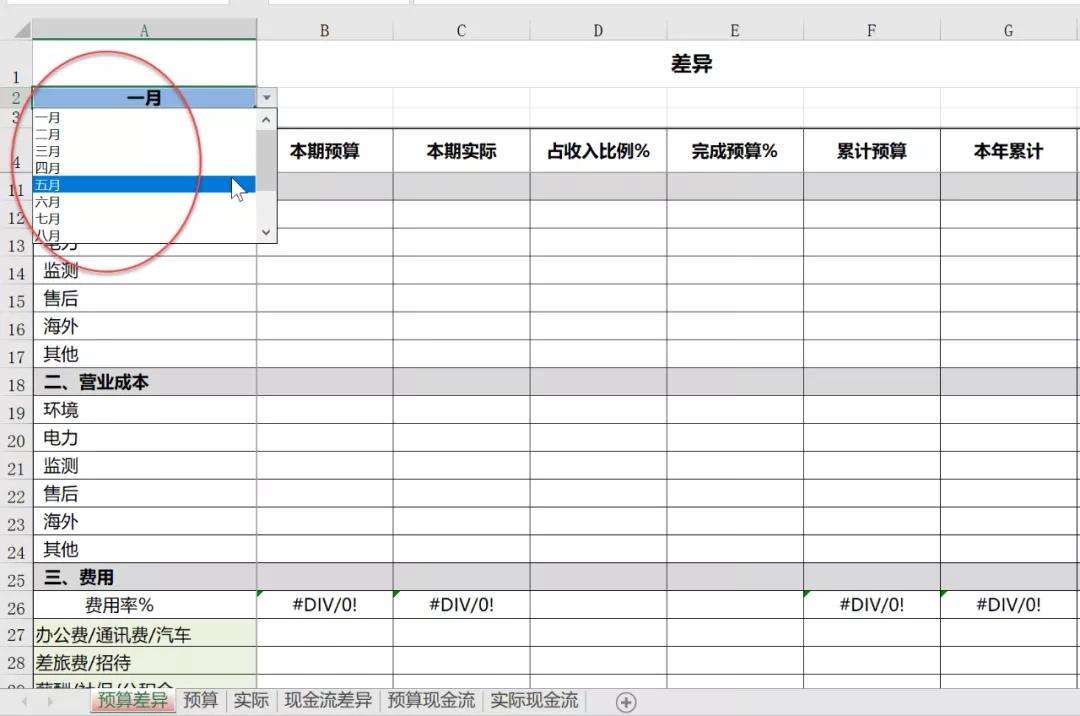
Task: Open the 实际 sheet tab
Action: pos(251,700)
